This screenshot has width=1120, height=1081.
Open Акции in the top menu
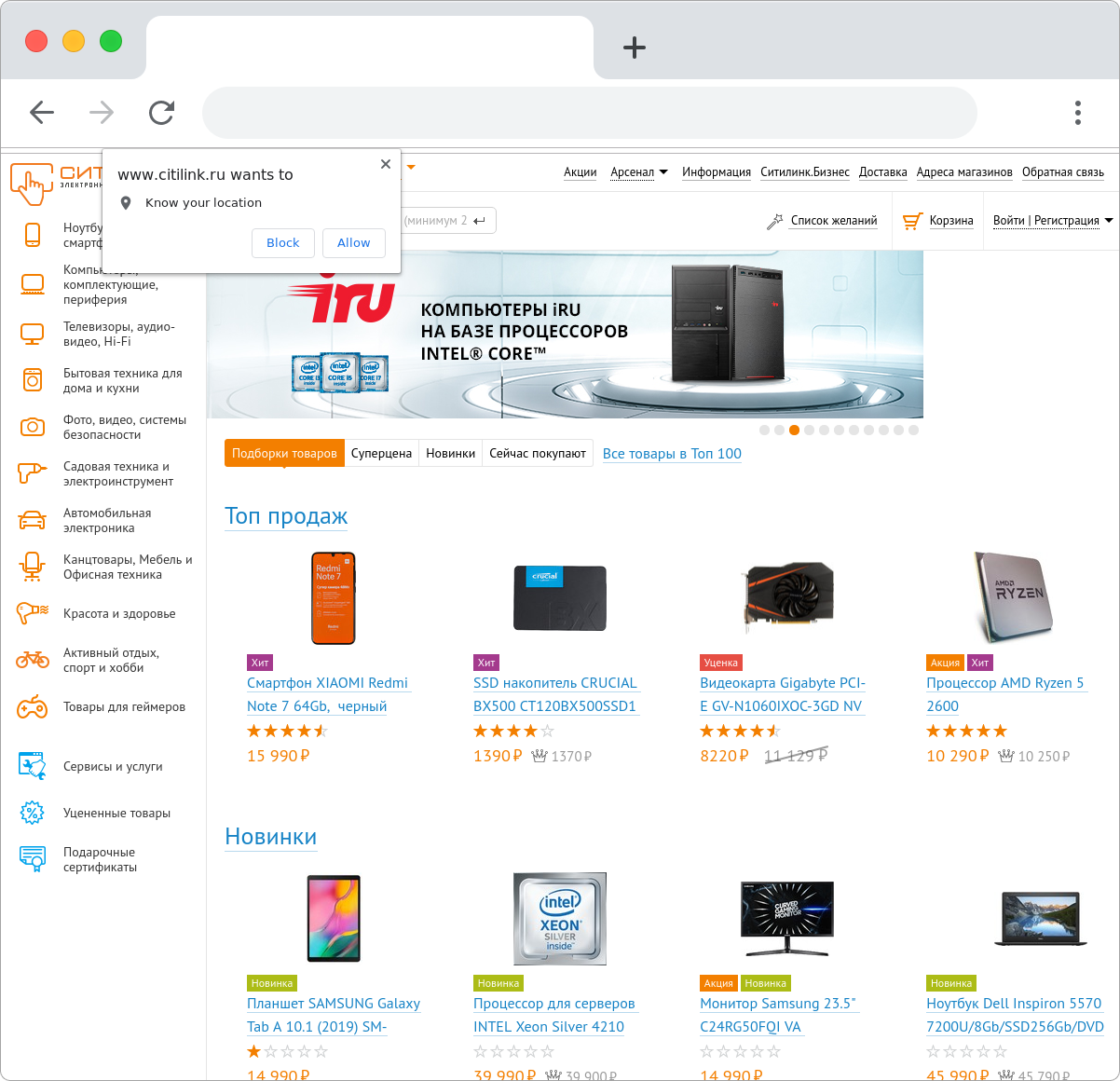coord(580,172)
